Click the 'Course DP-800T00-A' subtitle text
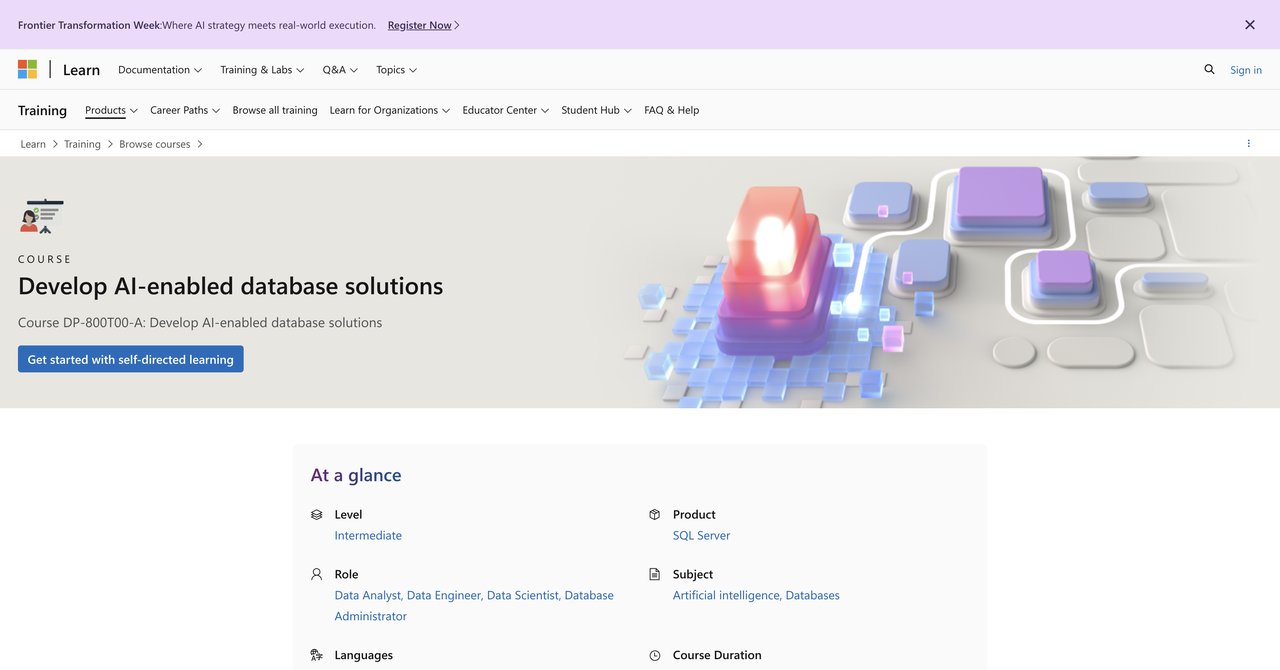1280x670 pixels. [x=200, y=323]
